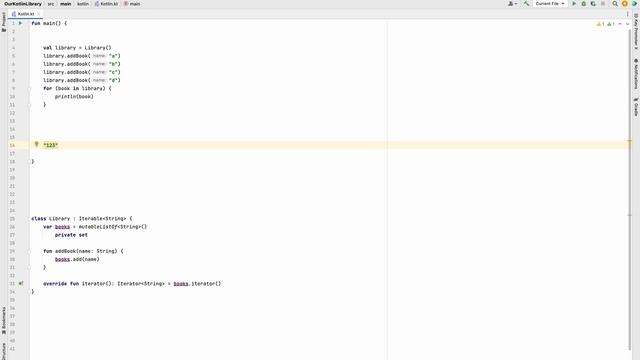The height and width of the screenshot is (360, 640).
Task: Click the println(book) statement
Action: point(74,97)
